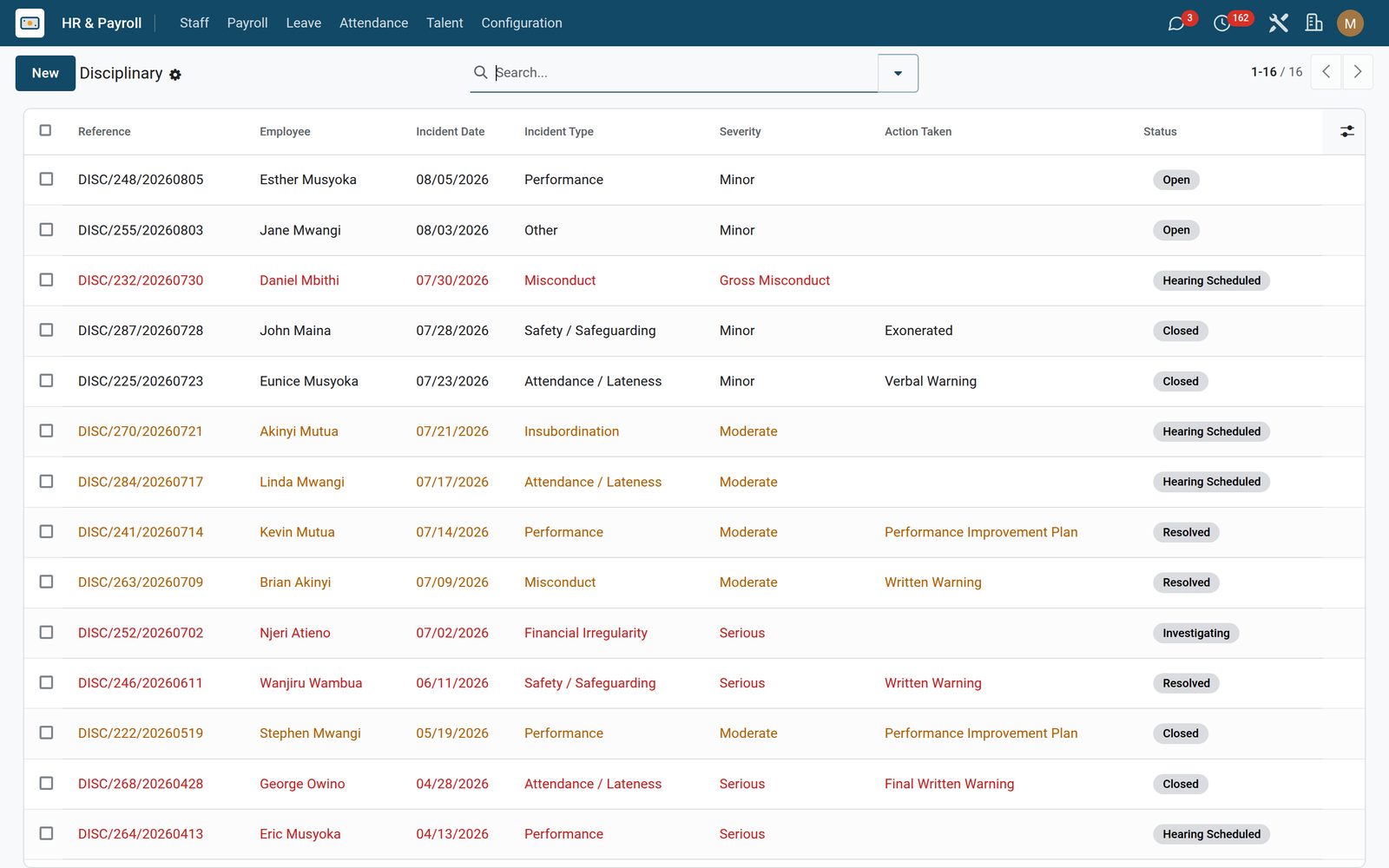
Task: Tick checkbox for DISC/252/20260702 row
Action: tap(46, 632)
